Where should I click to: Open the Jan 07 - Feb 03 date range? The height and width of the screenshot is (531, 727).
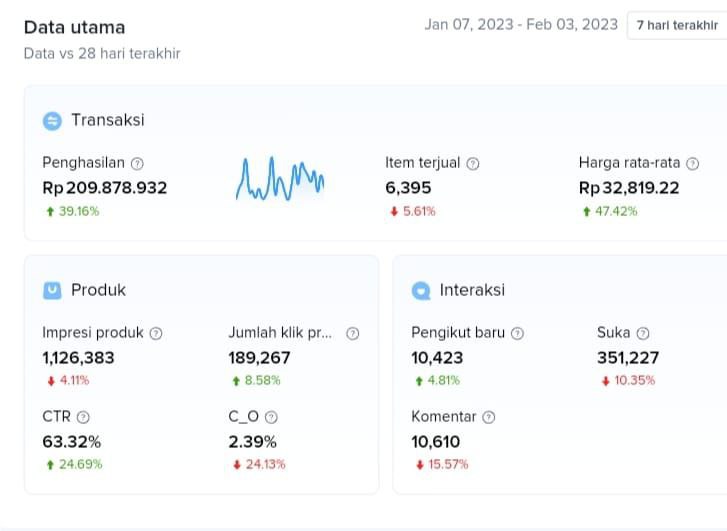(x=521, y=25)
